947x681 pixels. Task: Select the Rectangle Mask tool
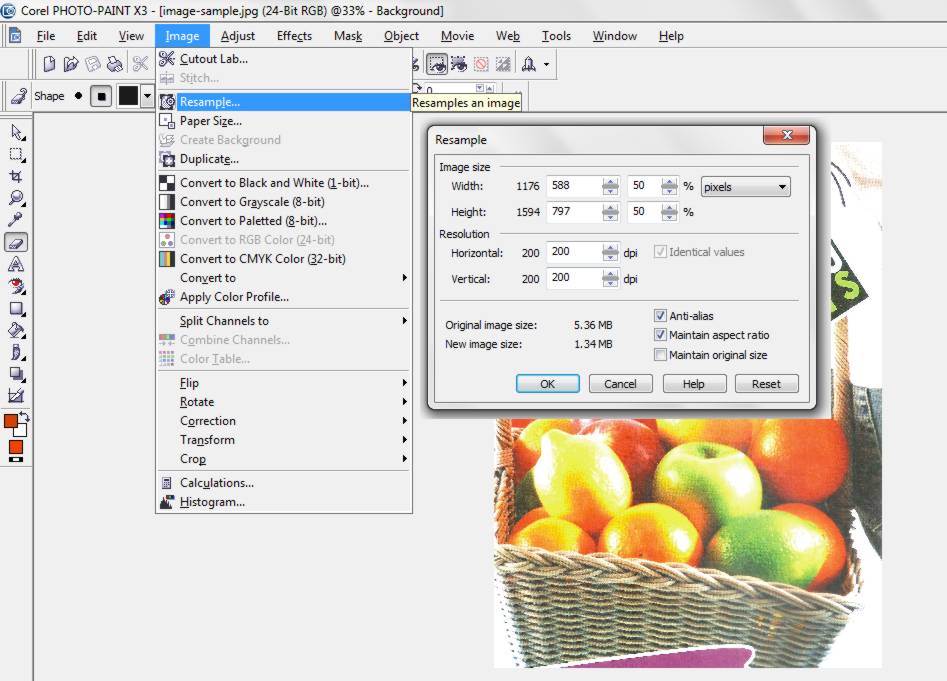15,154
